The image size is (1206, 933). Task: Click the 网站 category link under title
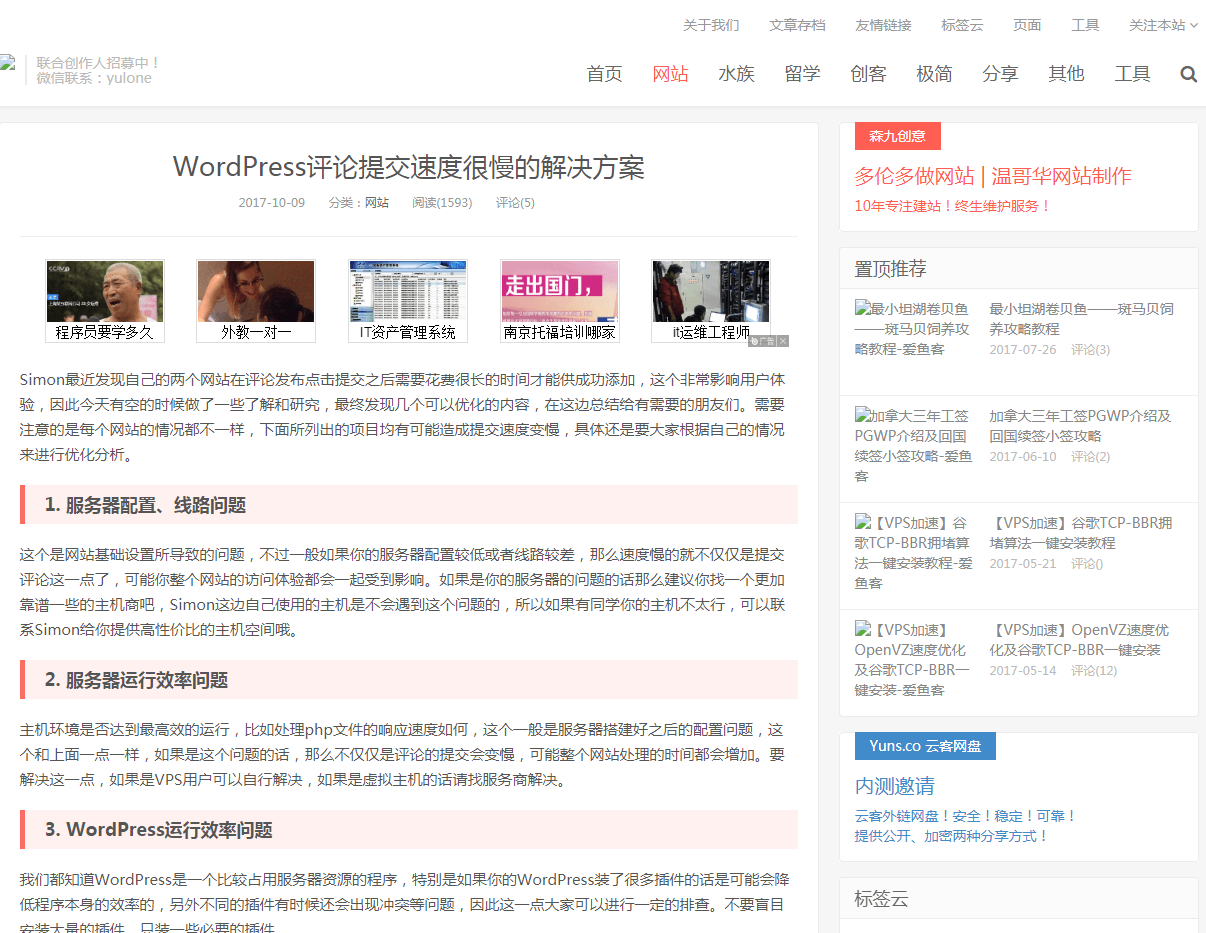point(376,202)
